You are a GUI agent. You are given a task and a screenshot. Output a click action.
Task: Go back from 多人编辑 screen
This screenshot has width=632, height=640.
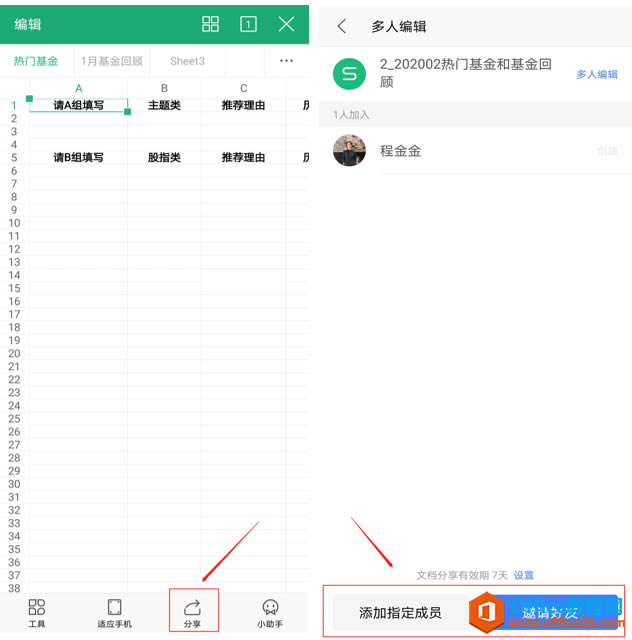(342, 26)
